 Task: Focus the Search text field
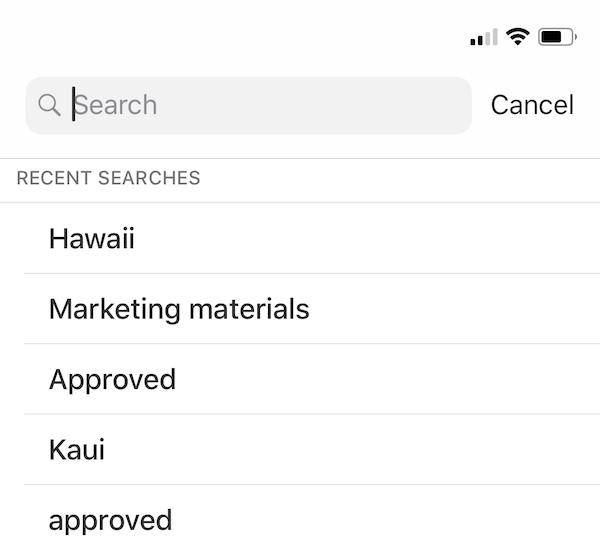[249, 106]
